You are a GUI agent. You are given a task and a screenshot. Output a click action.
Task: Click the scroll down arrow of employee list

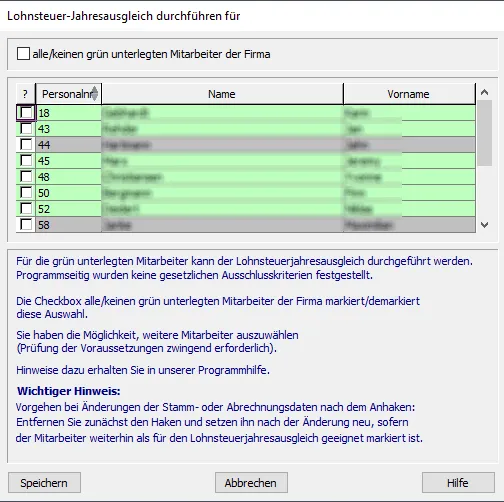(x=485, y=225)
